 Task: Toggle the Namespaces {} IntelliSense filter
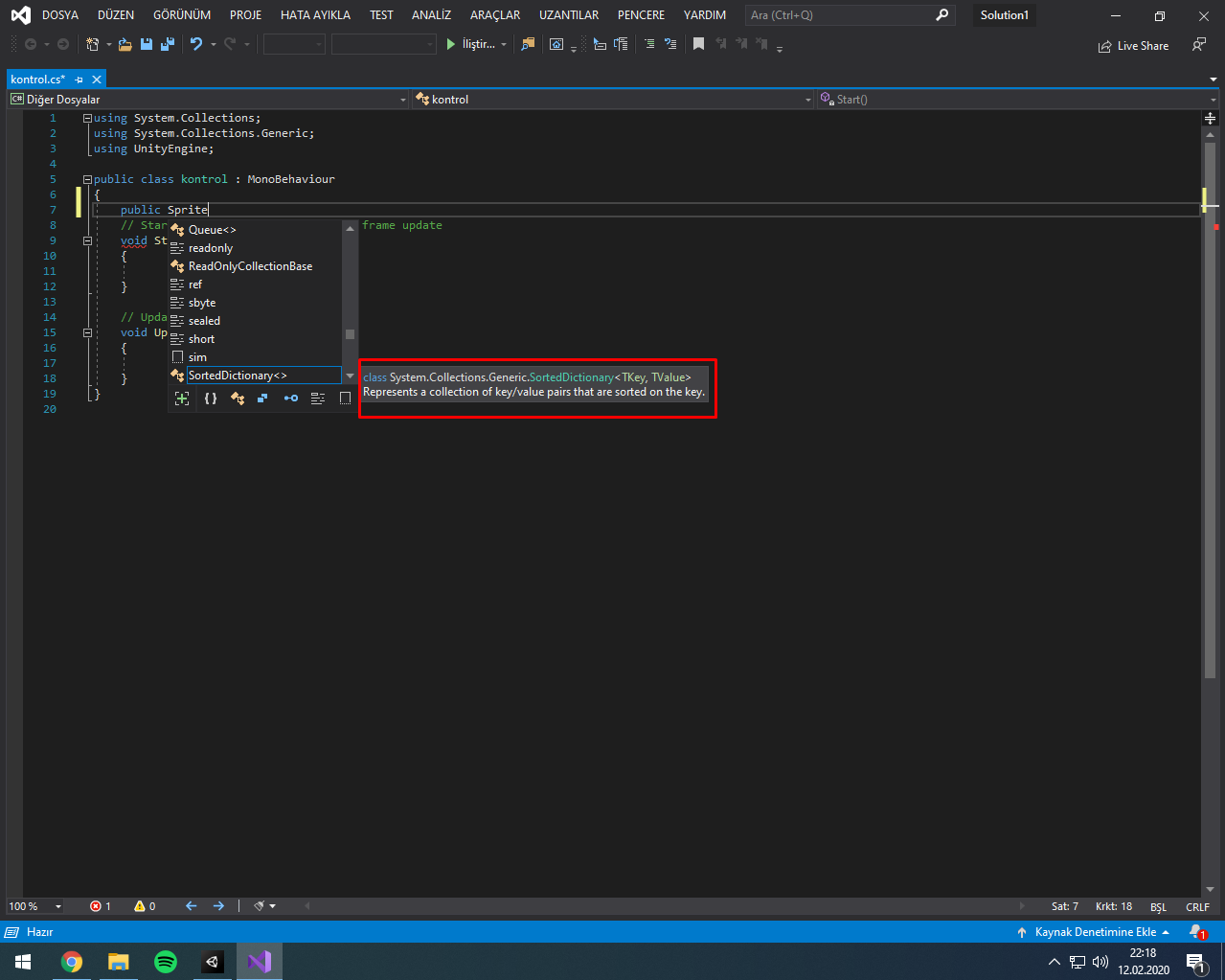[x=211, y=399]
